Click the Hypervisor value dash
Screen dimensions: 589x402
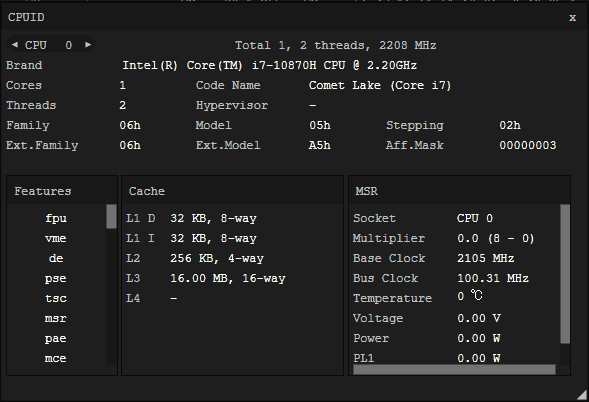coord(313,106)
